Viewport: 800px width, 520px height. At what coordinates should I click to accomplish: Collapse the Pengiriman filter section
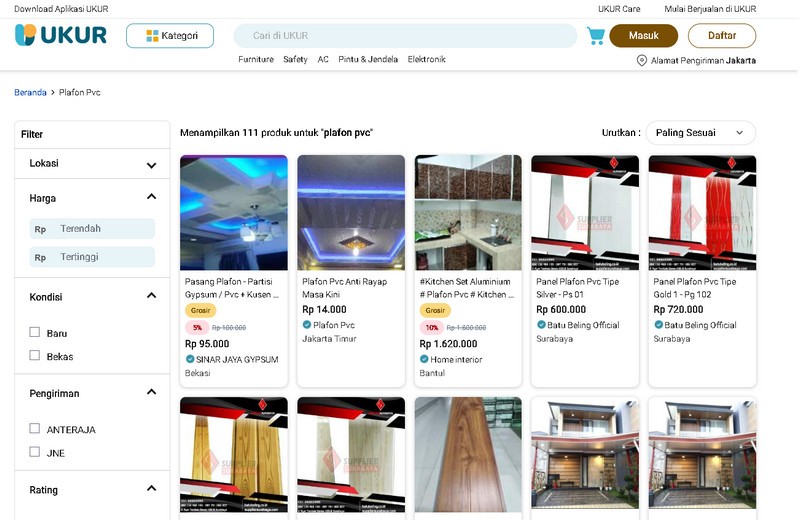[152, 392]
